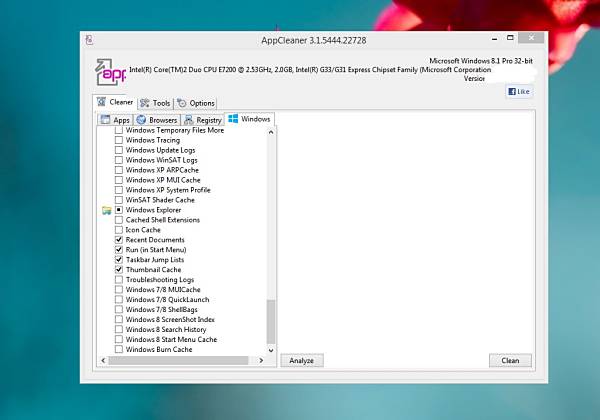The width and height of the screenshot is (600, 420).
Task: Check Cached Shell Extensions
Action: (x=119, y=220)
